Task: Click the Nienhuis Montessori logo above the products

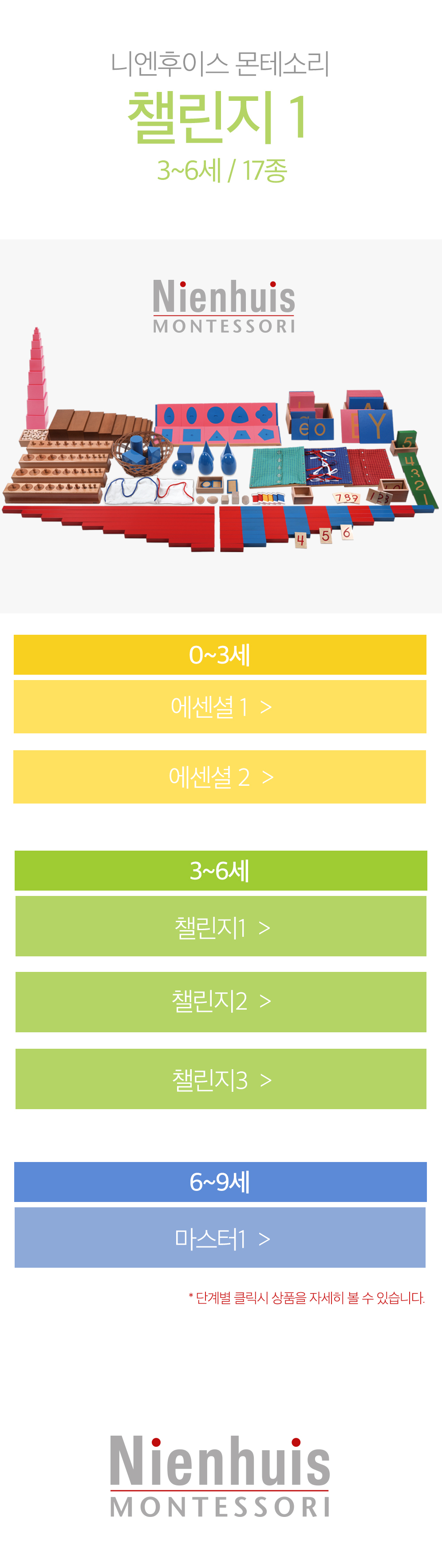Action: pos(224,306)
